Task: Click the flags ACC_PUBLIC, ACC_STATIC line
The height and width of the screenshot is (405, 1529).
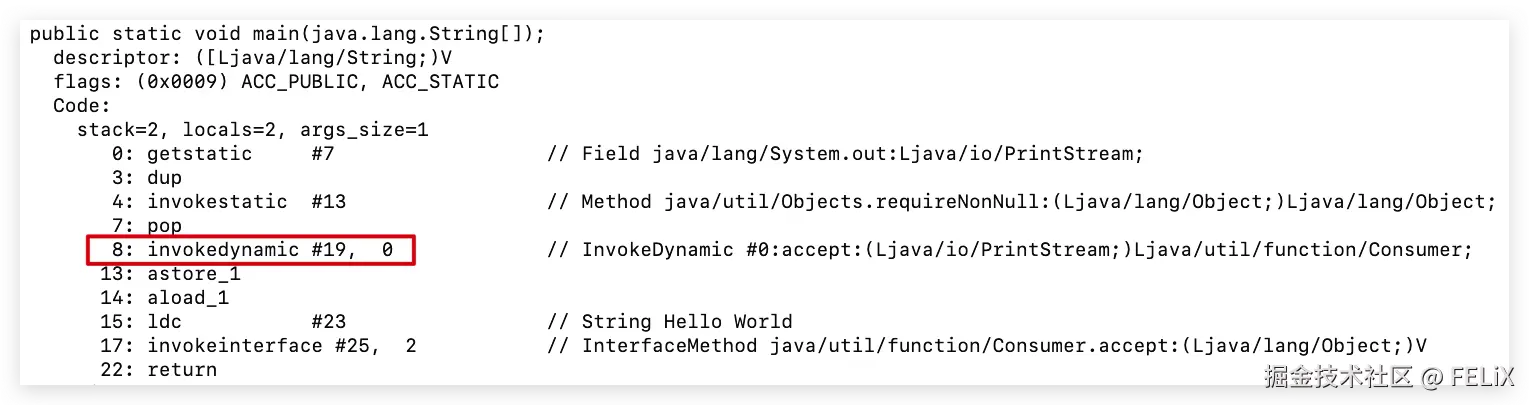Action: point(276,81)
